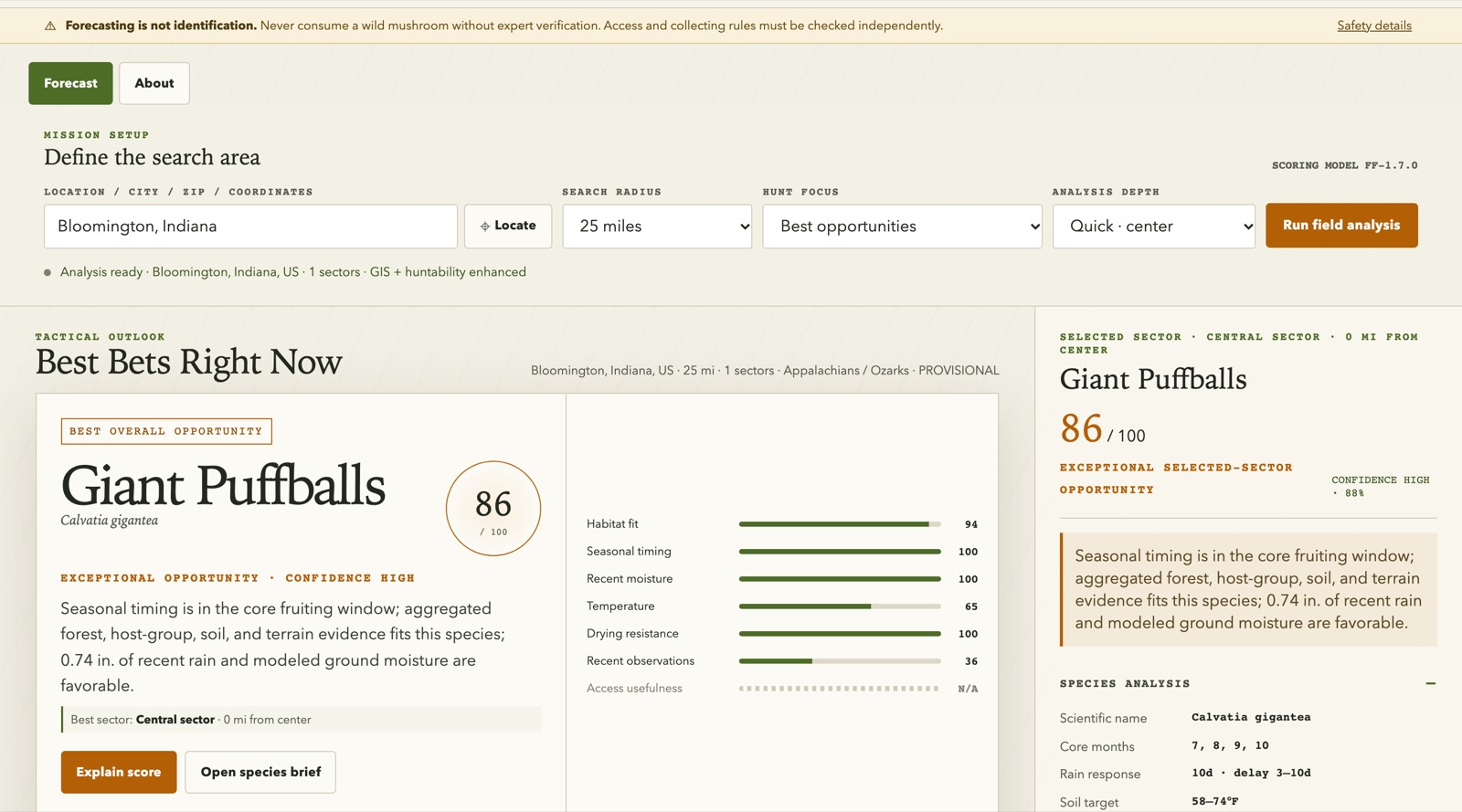Focus the location input showing Bloomington, Indiana

(x=250, y=227)
